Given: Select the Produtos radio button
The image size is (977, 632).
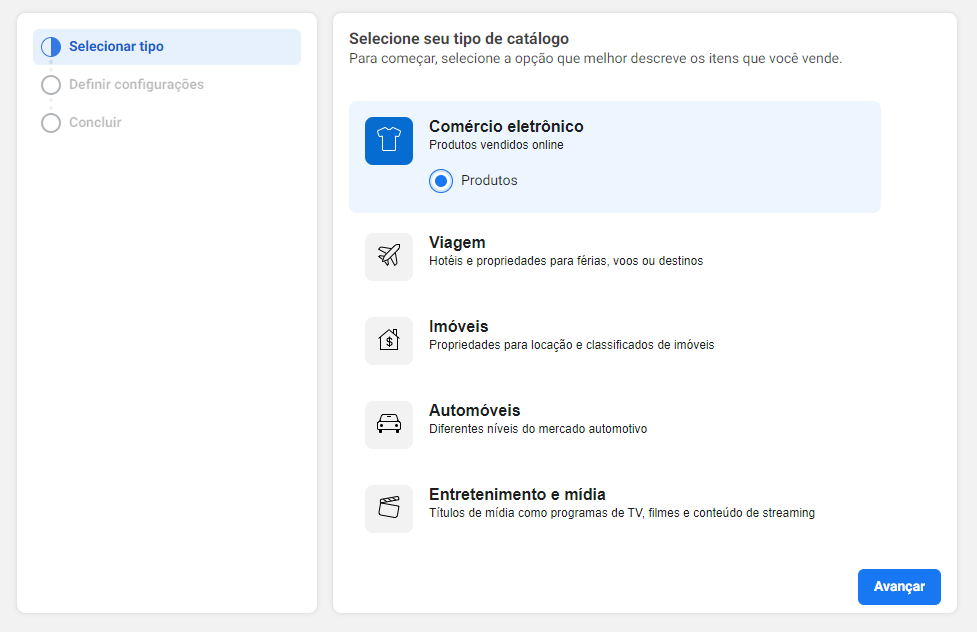Looking at the screenshot, I should (441, 181).
